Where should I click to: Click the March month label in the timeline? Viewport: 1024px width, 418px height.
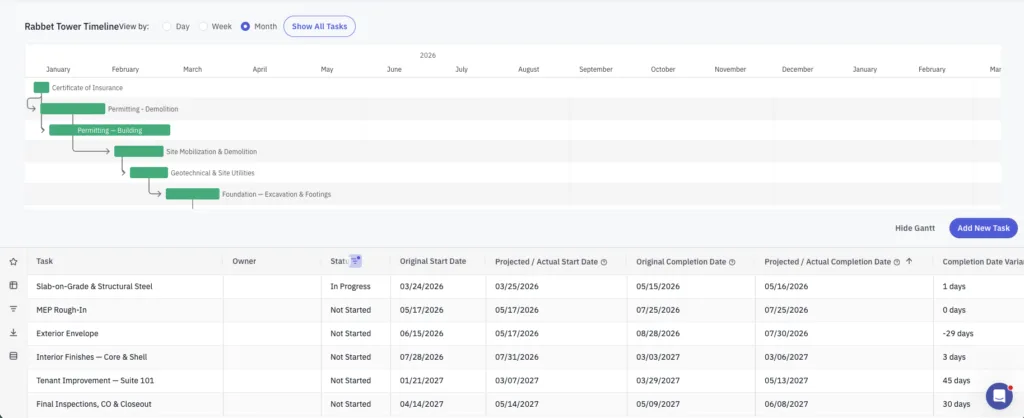[193, 69]
